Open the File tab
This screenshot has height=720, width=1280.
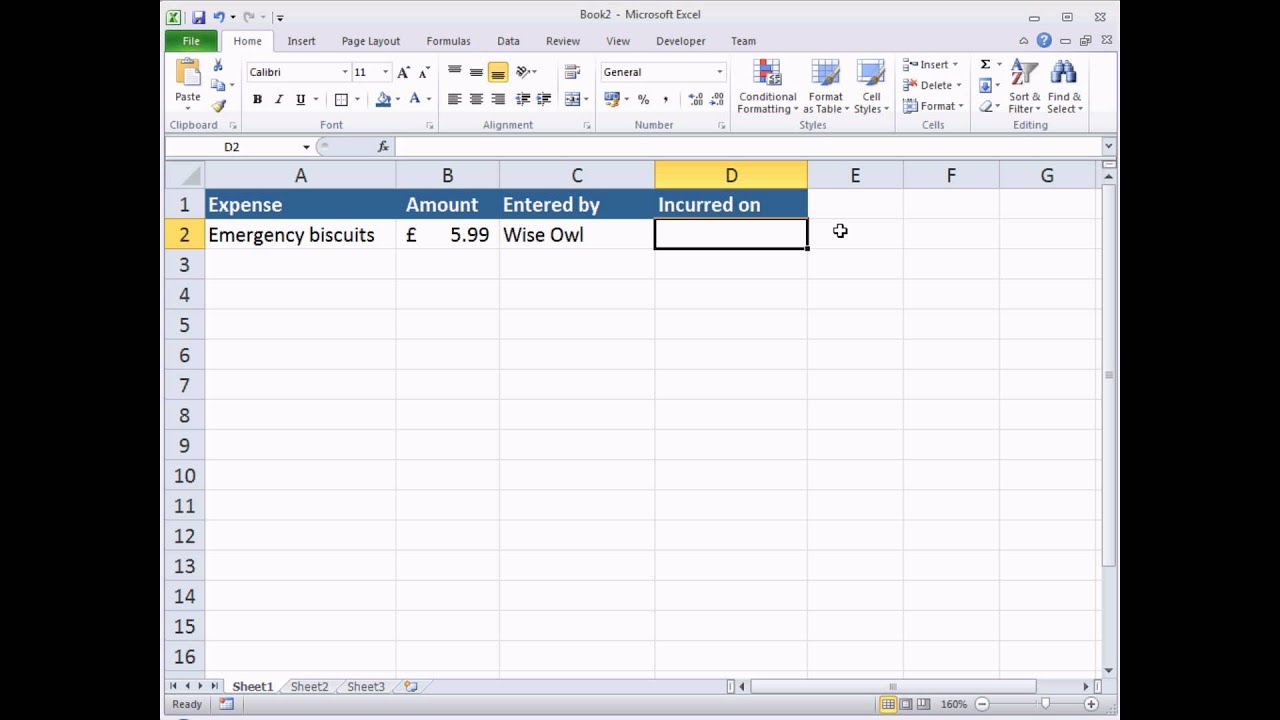click(191, 41)
